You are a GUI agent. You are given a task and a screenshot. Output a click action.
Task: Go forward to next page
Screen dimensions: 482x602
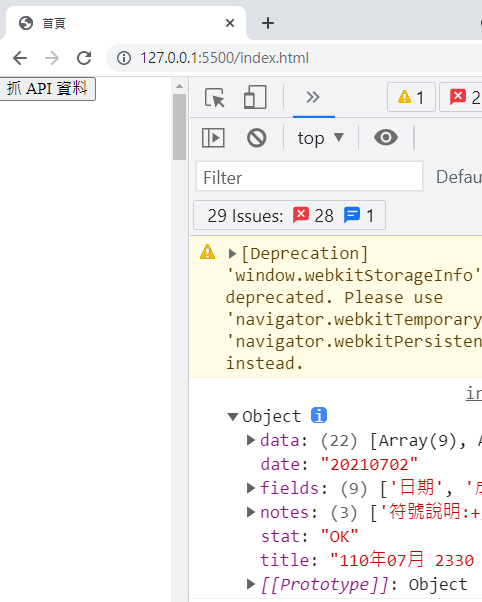click(x=52, y=58)
